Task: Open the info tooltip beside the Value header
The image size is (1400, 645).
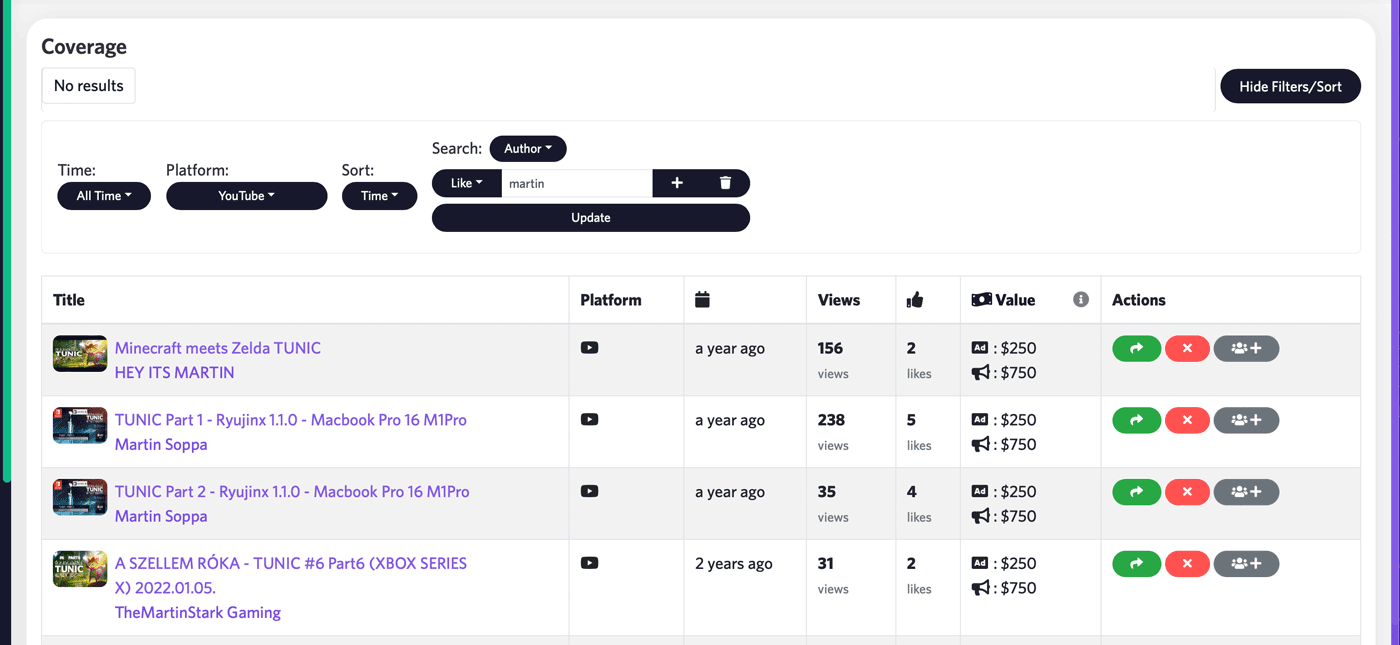Action: pos(1081,299)
